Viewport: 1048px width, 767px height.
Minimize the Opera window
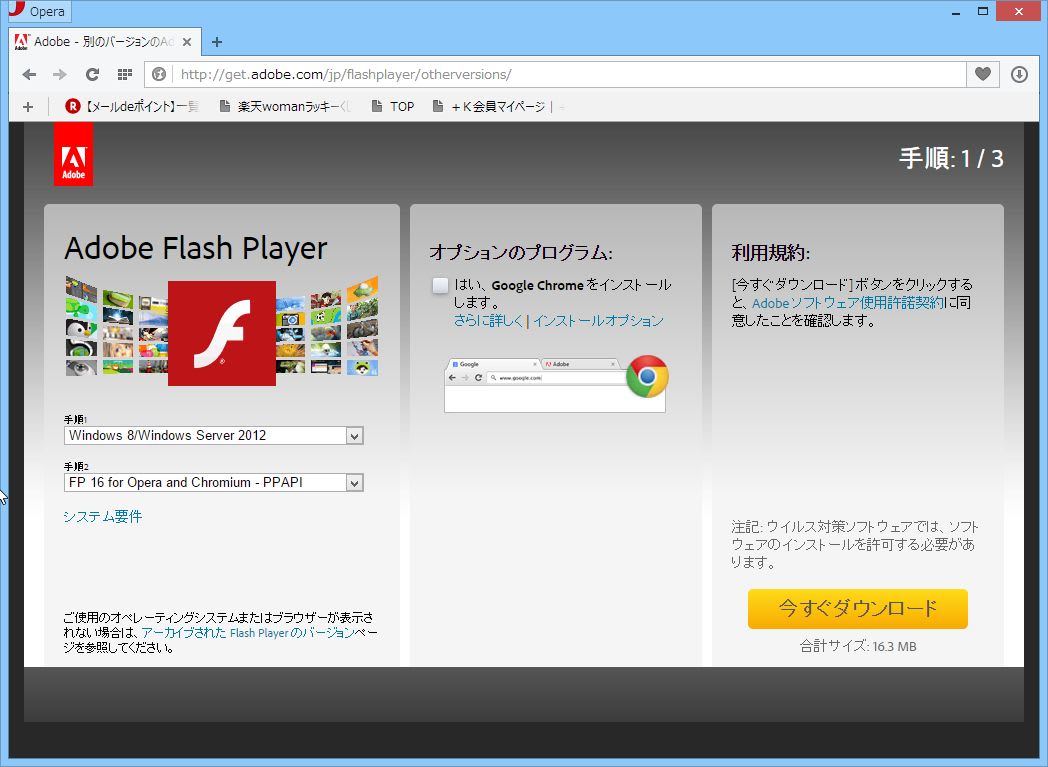point(956,11)
